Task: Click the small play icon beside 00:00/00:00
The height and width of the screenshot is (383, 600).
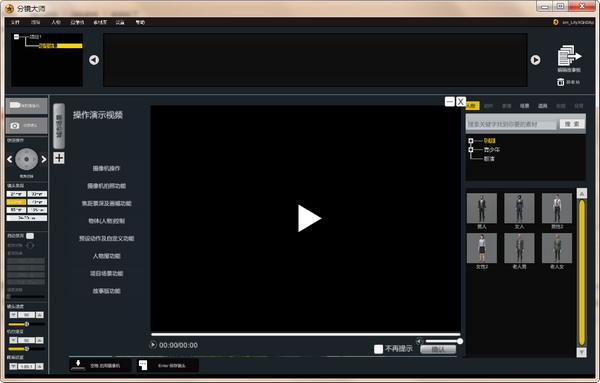Action: (x=153, y=345)
